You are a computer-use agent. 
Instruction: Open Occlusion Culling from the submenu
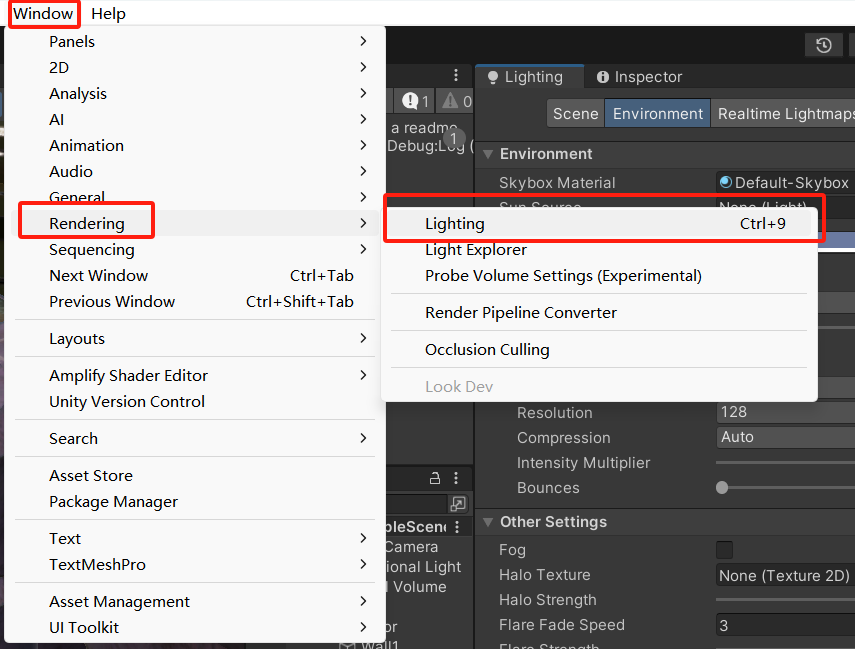tap(487, 350)
